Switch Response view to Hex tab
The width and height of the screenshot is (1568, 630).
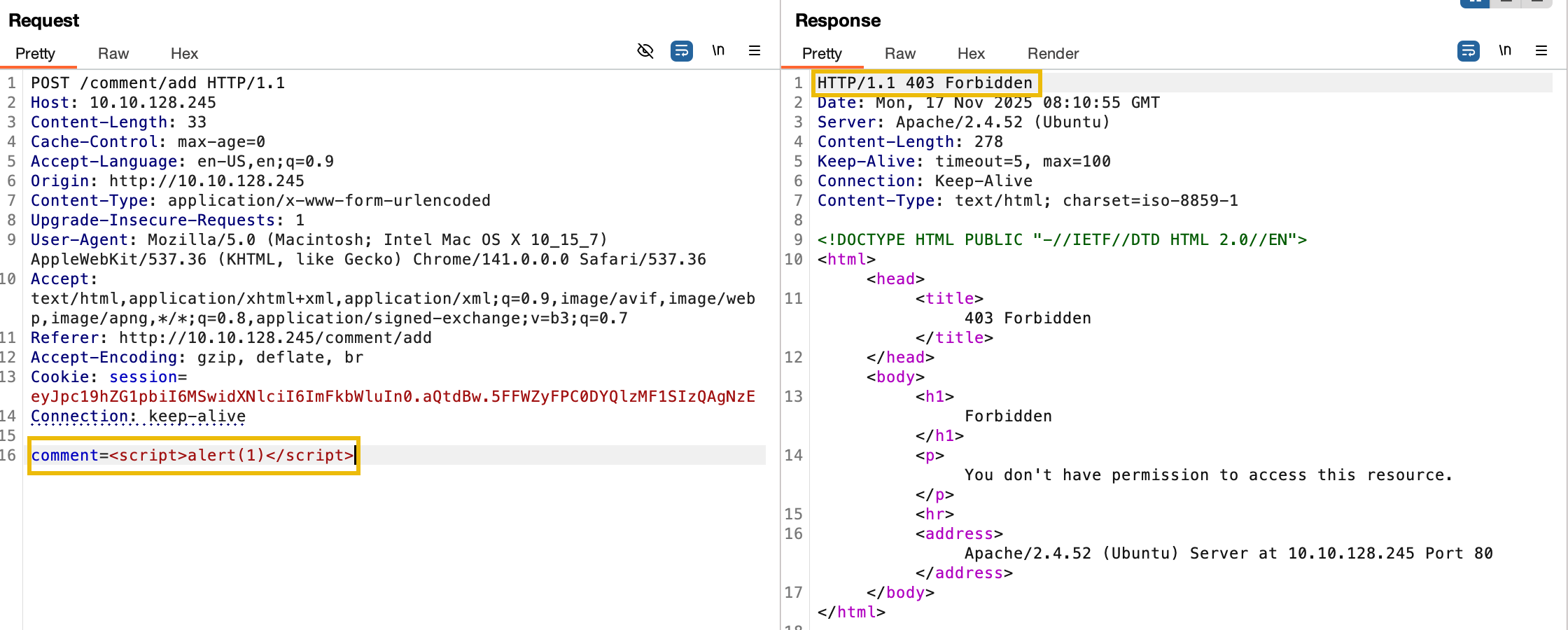pyautogui.click(x=971, y=53)
